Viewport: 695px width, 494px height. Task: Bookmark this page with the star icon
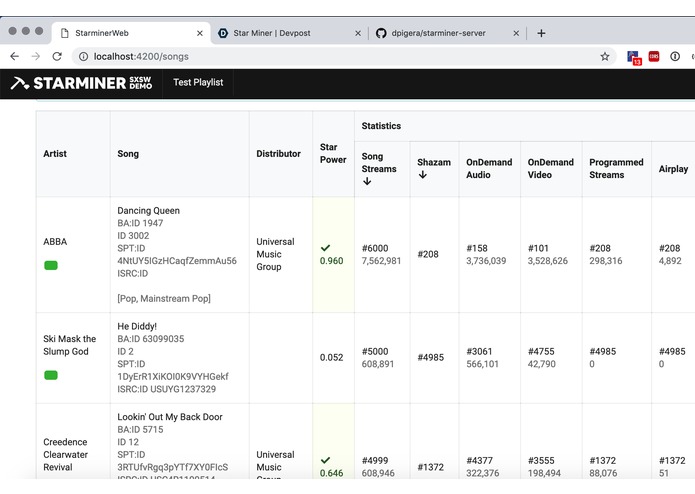point(605,56)
